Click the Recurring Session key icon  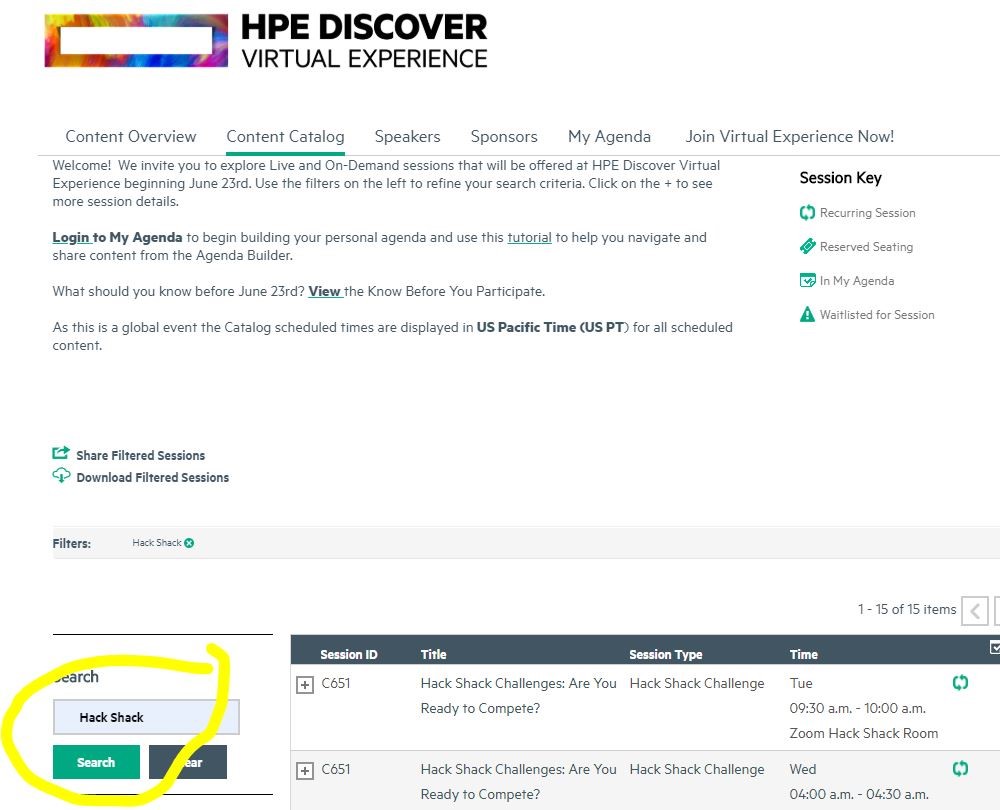(x=807, y=213)
